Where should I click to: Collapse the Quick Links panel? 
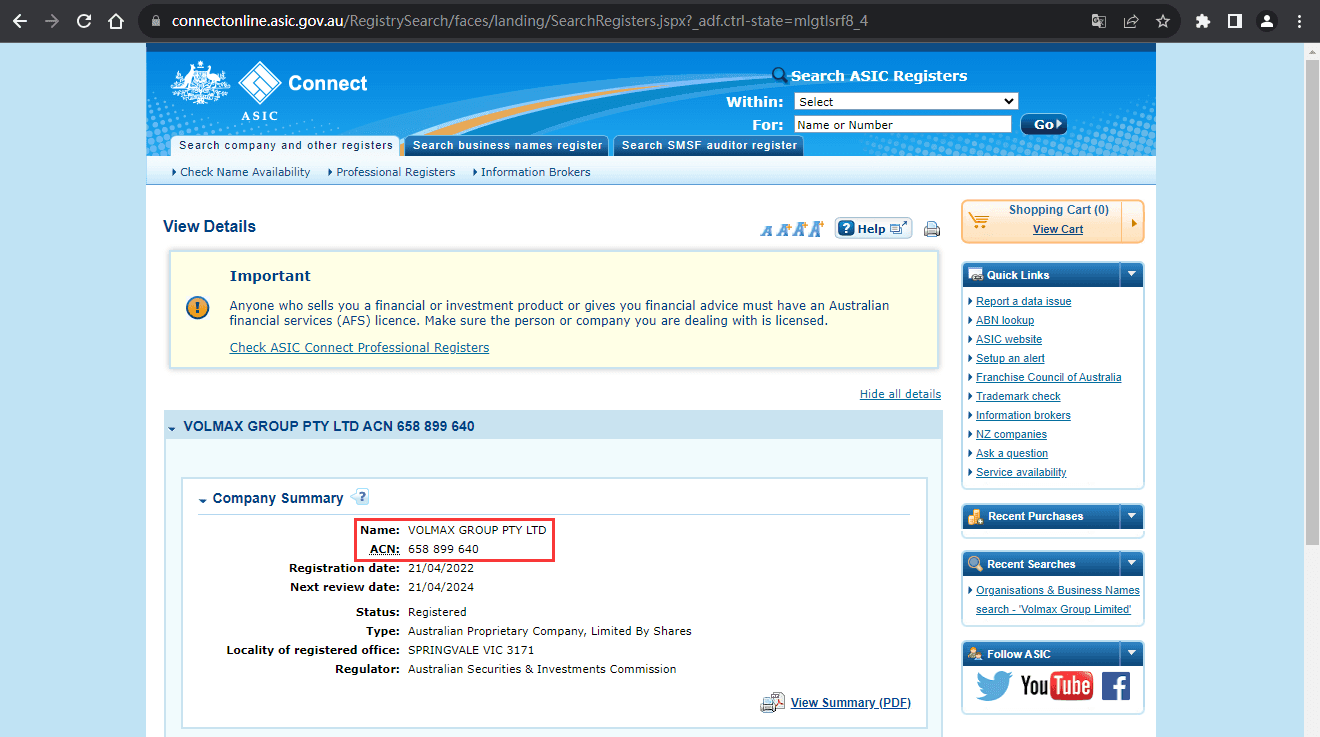[x=1132, y=274]
